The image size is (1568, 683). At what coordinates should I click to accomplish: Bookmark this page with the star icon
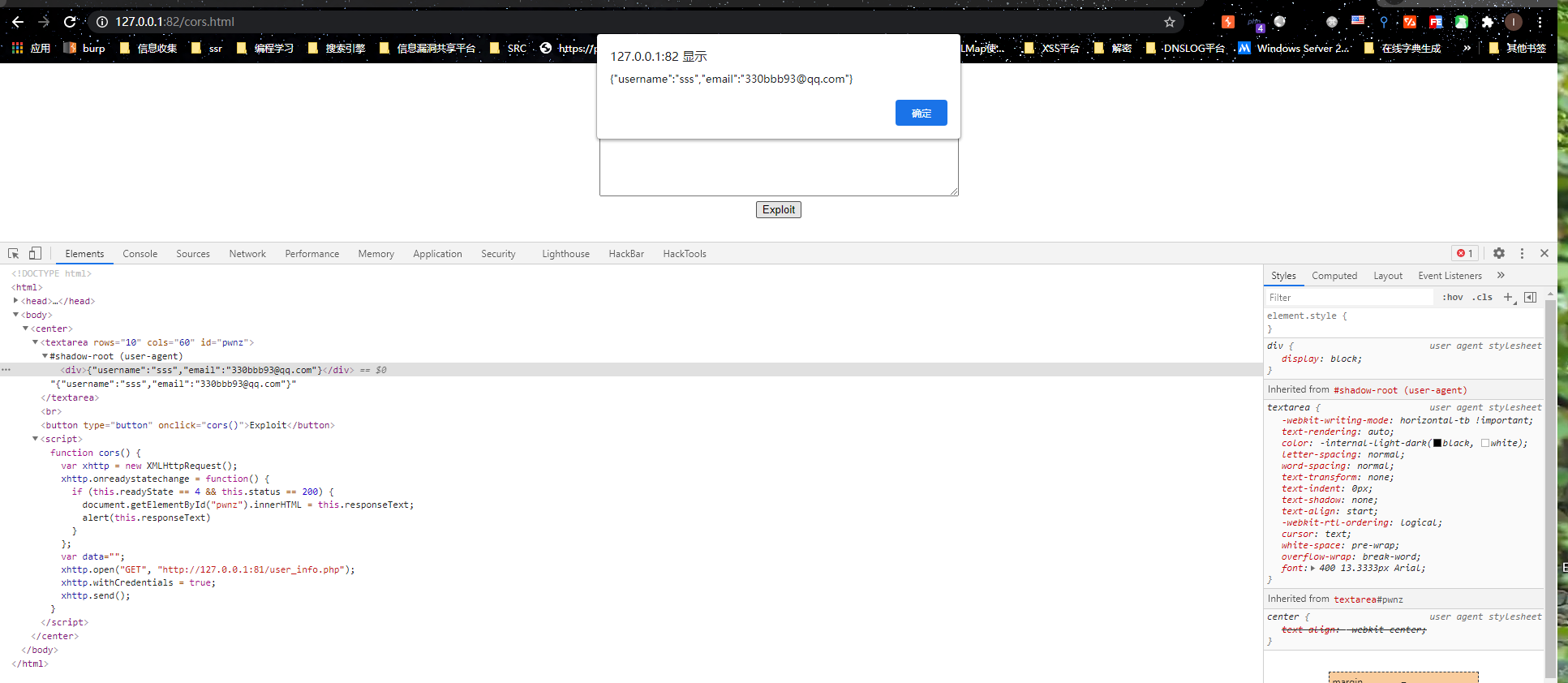point(1169,22)
